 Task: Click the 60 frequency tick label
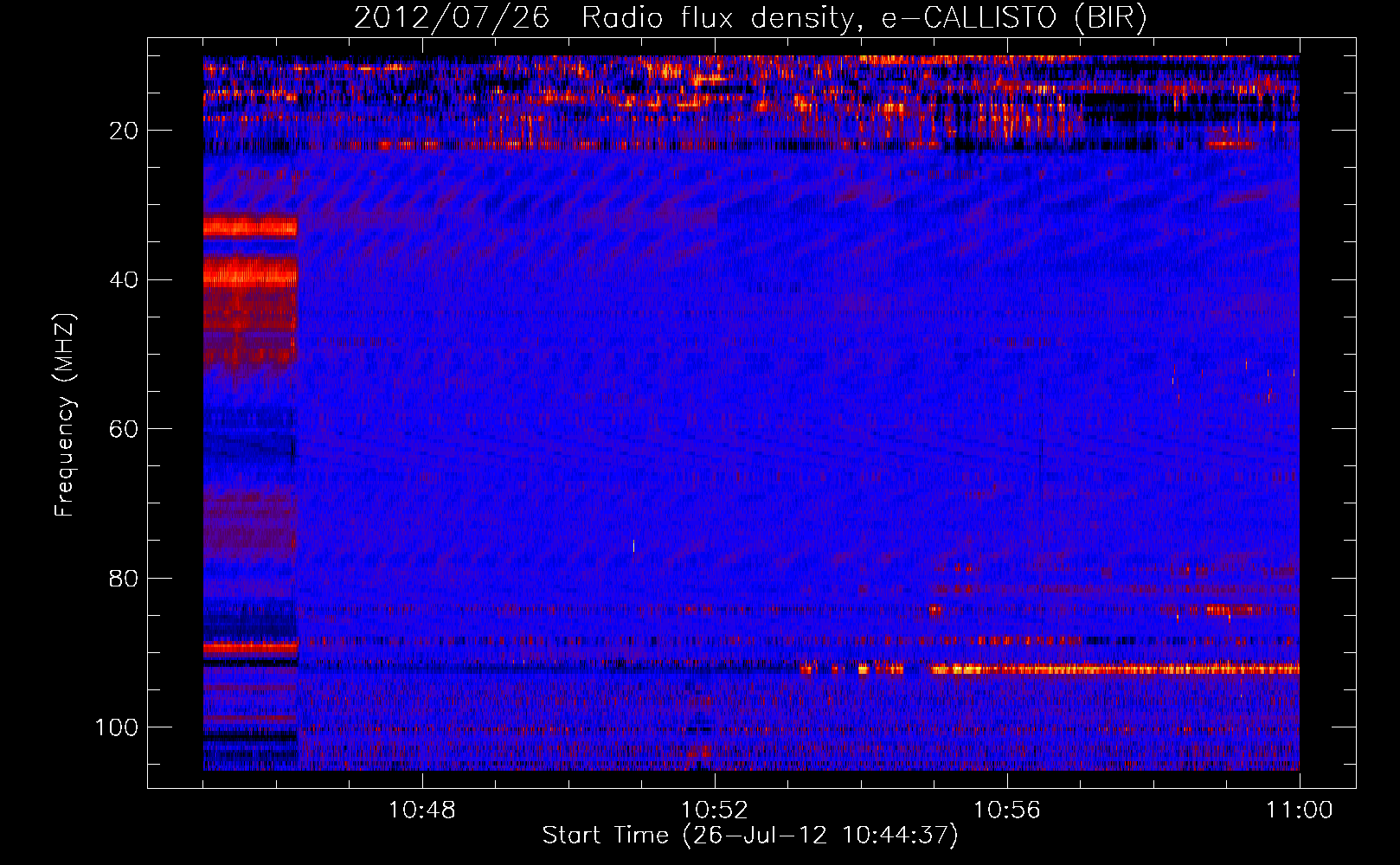point(124,429)
